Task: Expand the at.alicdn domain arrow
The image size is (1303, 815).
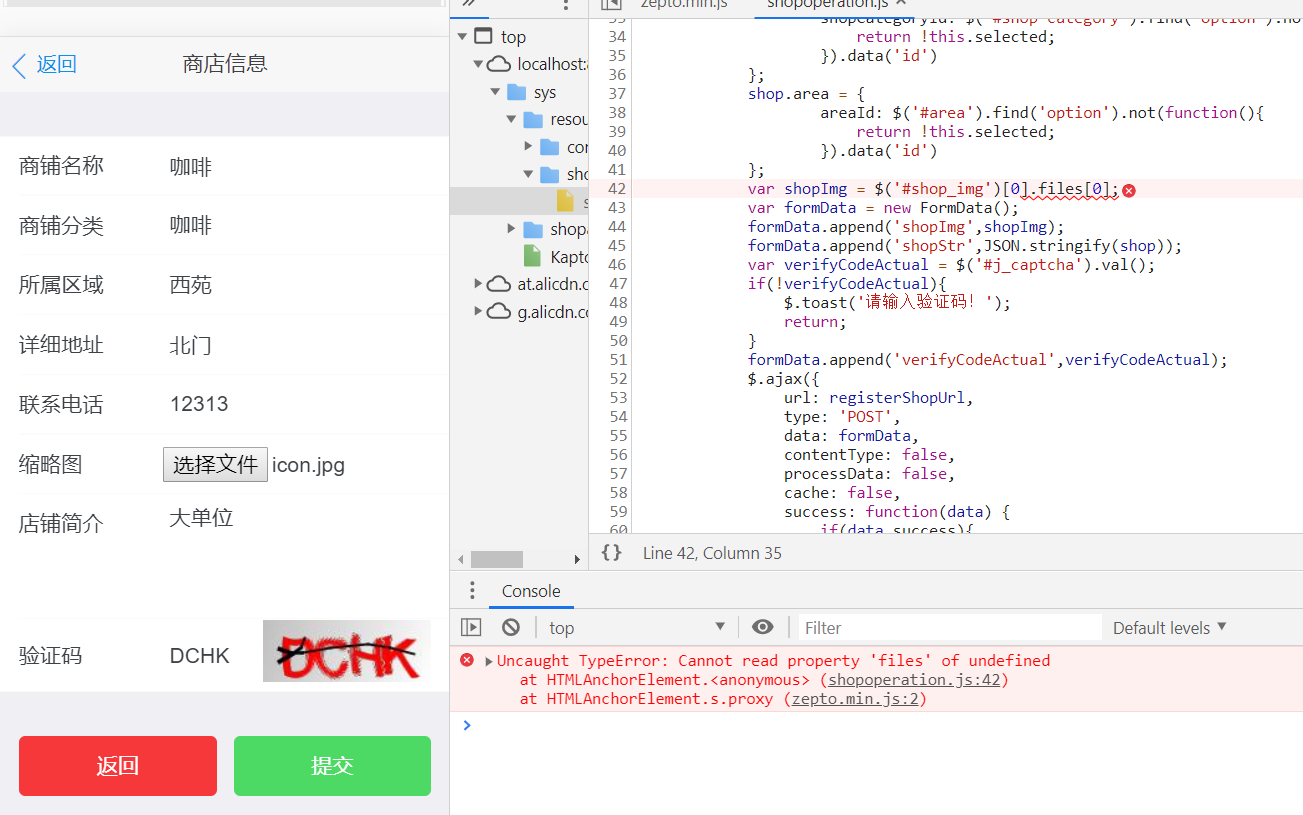Action: (478, 284)
